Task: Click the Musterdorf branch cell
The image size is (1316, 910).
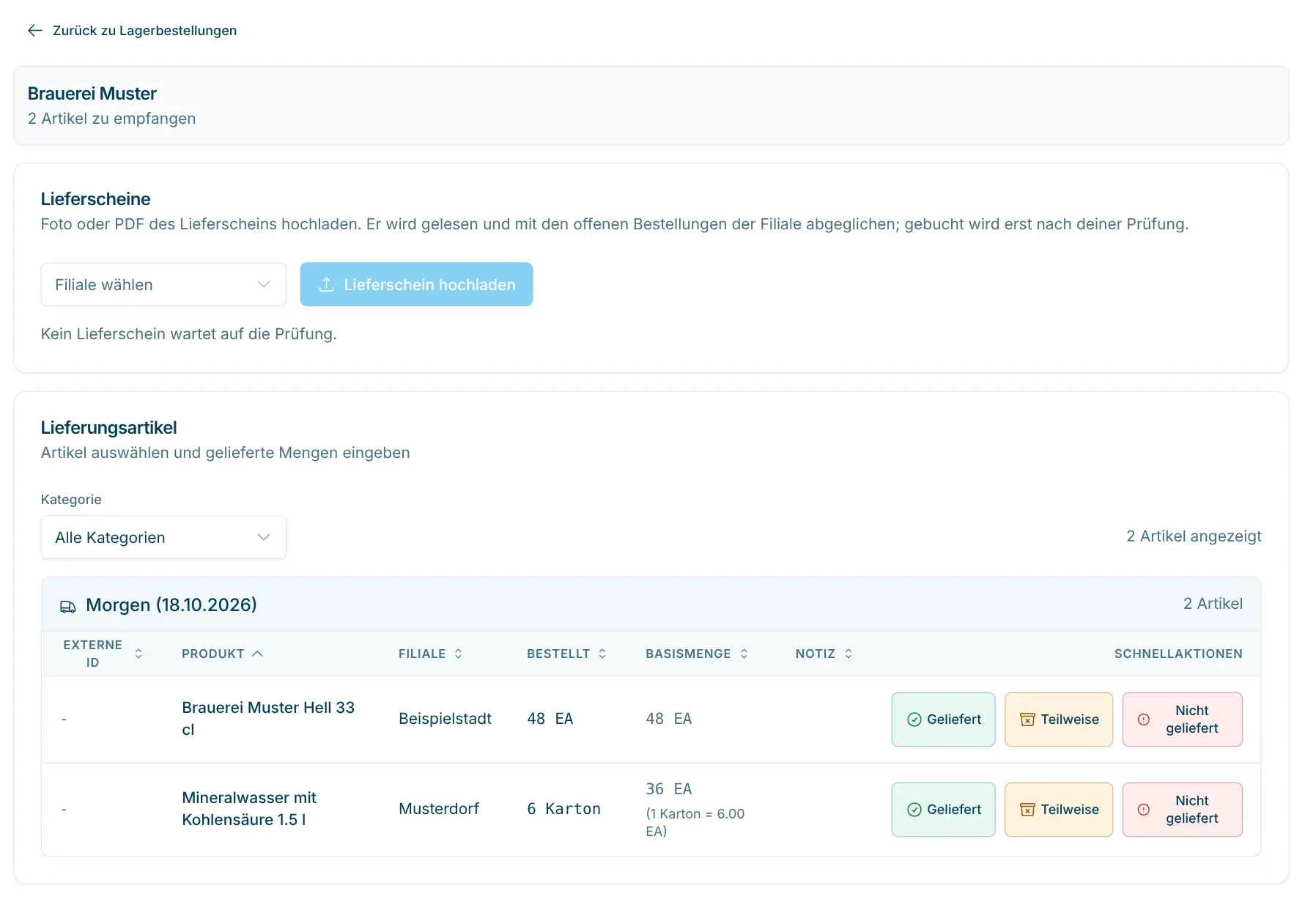Action: pyautogui.click(x=439, y=809)
